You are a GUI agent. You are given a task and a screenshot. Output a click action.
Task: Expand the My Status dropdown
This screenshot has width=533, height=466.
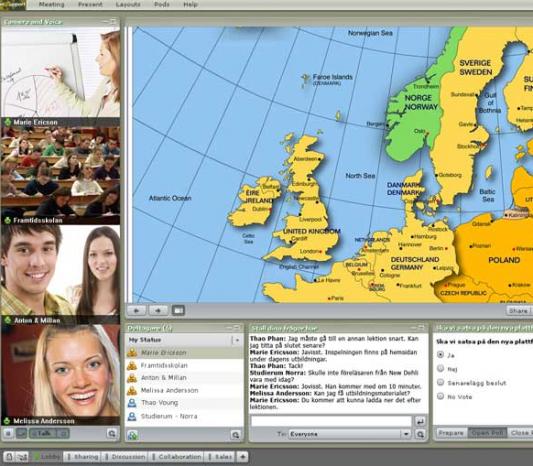tap(237, 340)
